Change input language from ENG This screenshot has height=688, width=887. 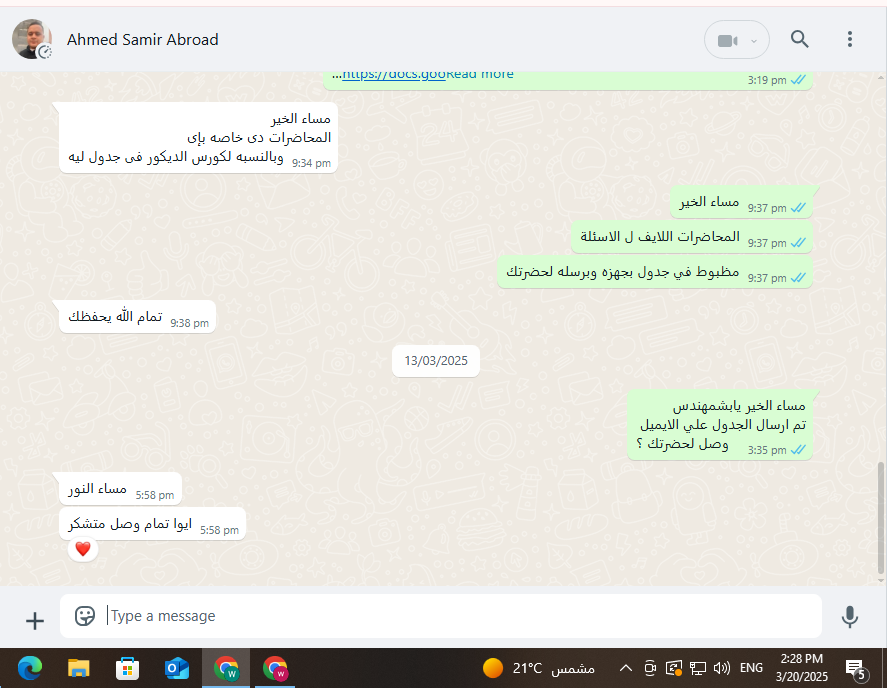tap(751, 668)
